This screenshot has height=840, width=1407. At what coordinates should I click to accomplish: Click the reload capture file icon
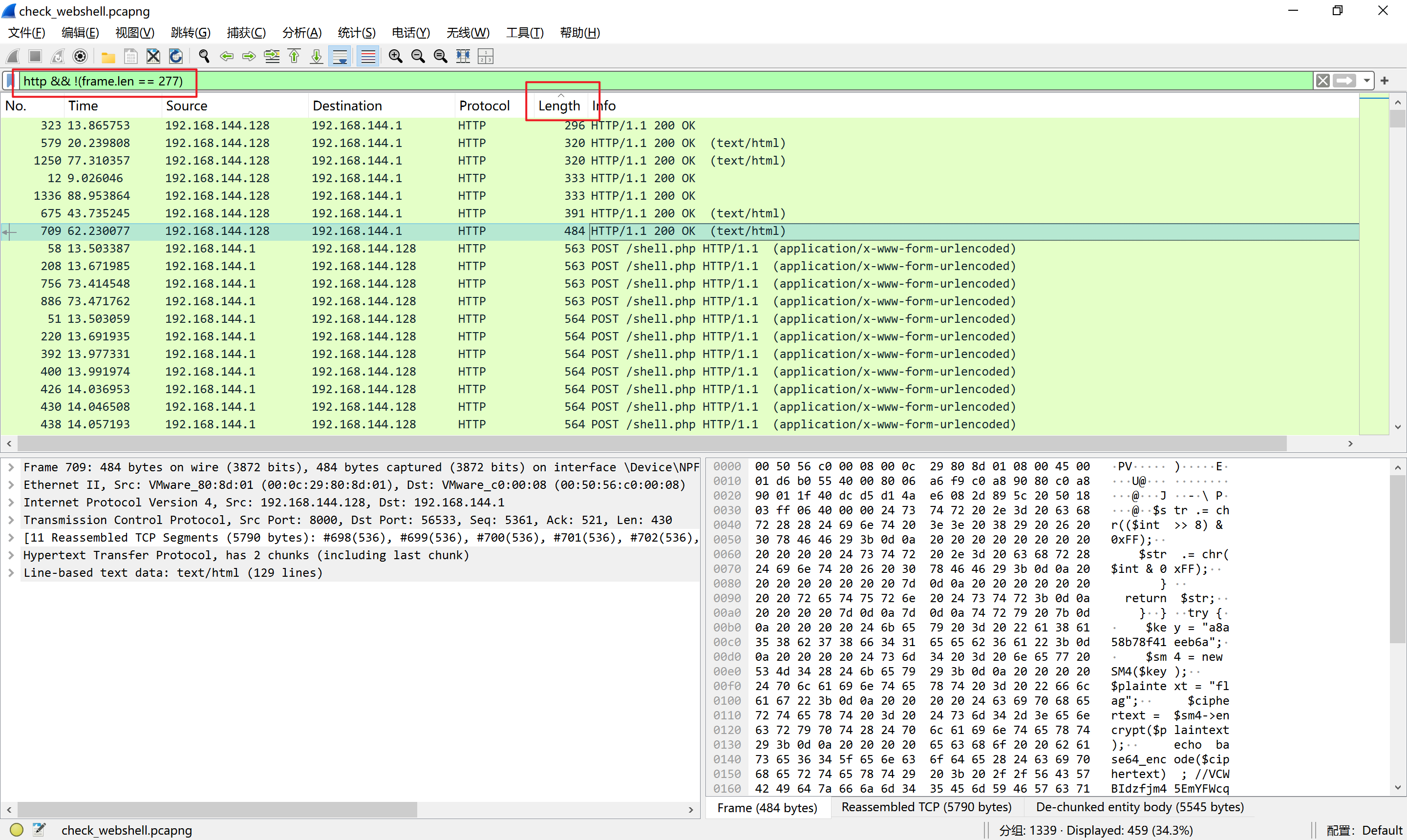pos(175,56)
